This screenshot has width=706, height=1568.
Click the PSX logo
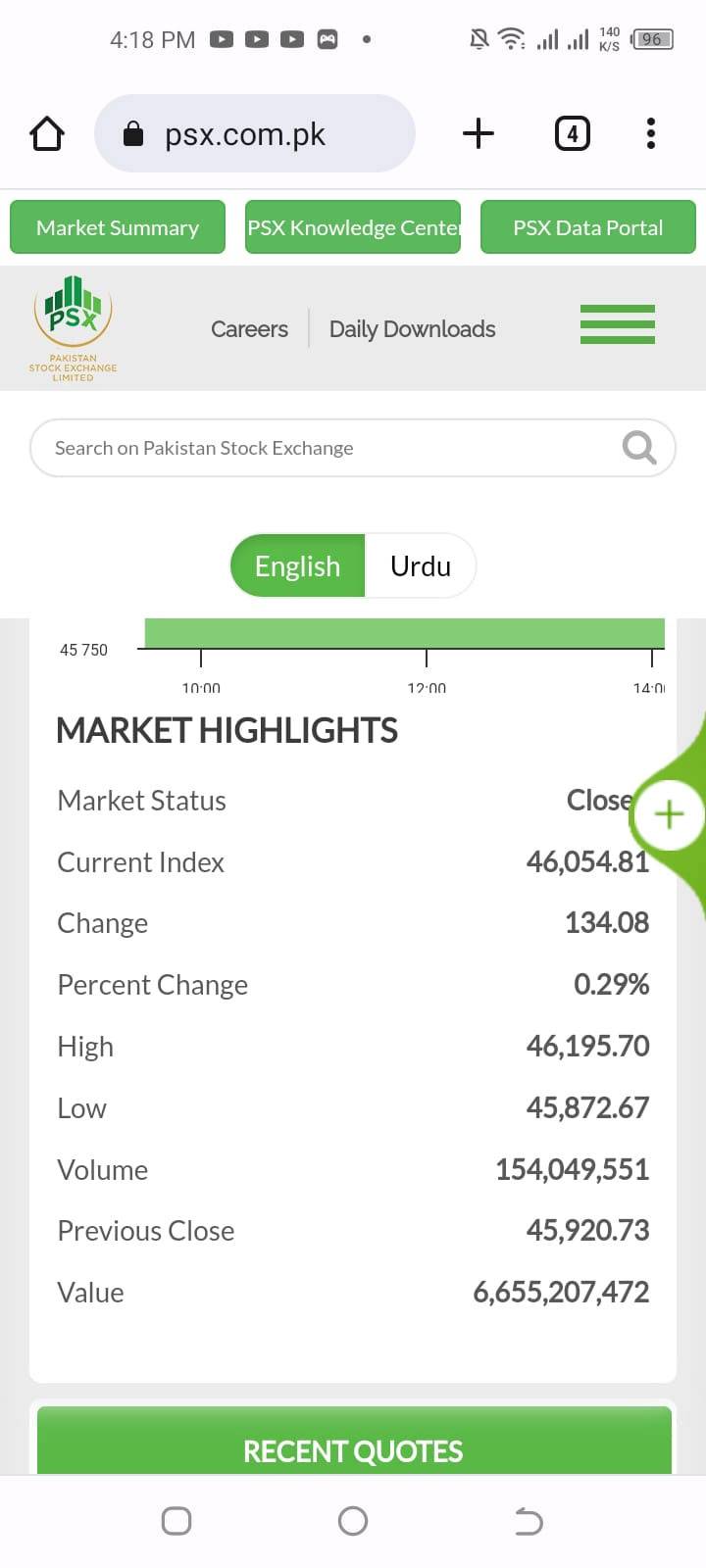coord(73,328)
